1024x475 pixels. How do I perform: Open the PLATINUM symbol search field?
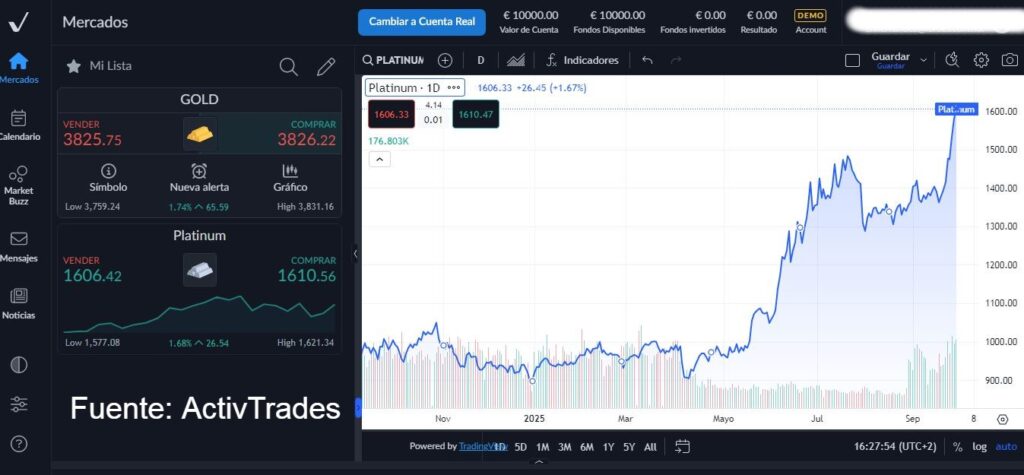[x=394, y=60]
